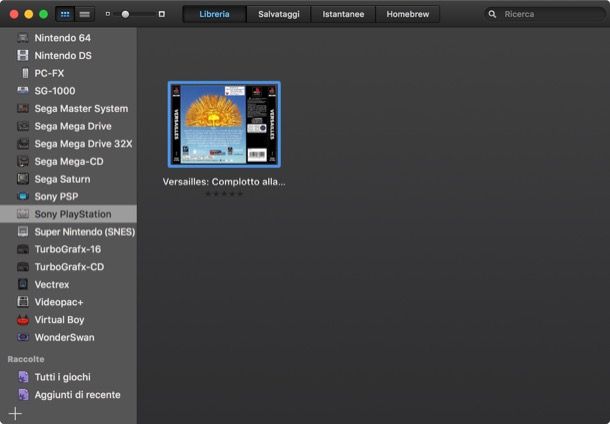The width and height of the screenshot is (610, 424).
Task: Select the WonderSwan console icon
Action: pyautogui.click(x=23, y=337)
